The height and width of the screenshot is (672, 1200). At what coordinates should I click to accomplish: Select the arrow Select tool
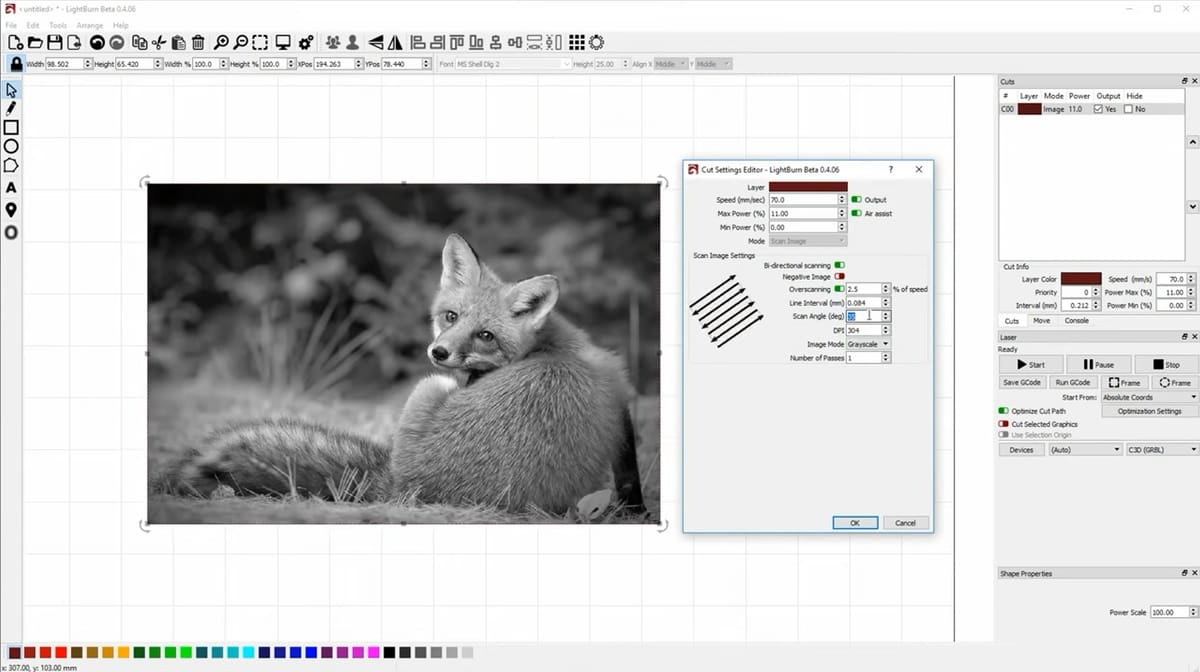[11, 90]
